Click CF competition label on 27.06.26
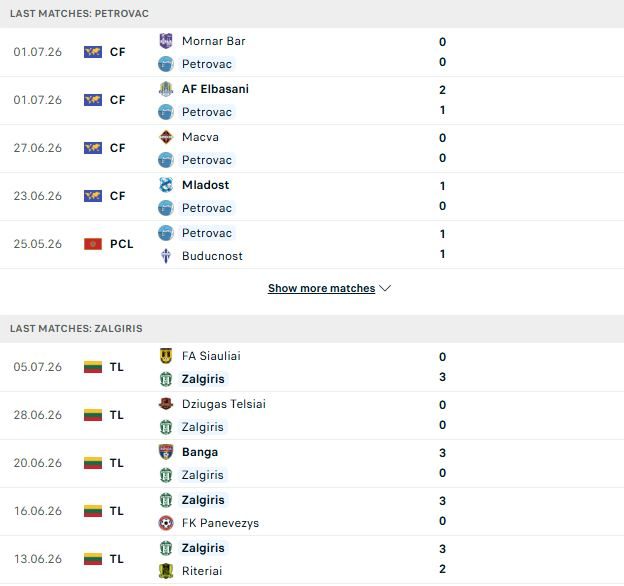 [x=117, y=148]
